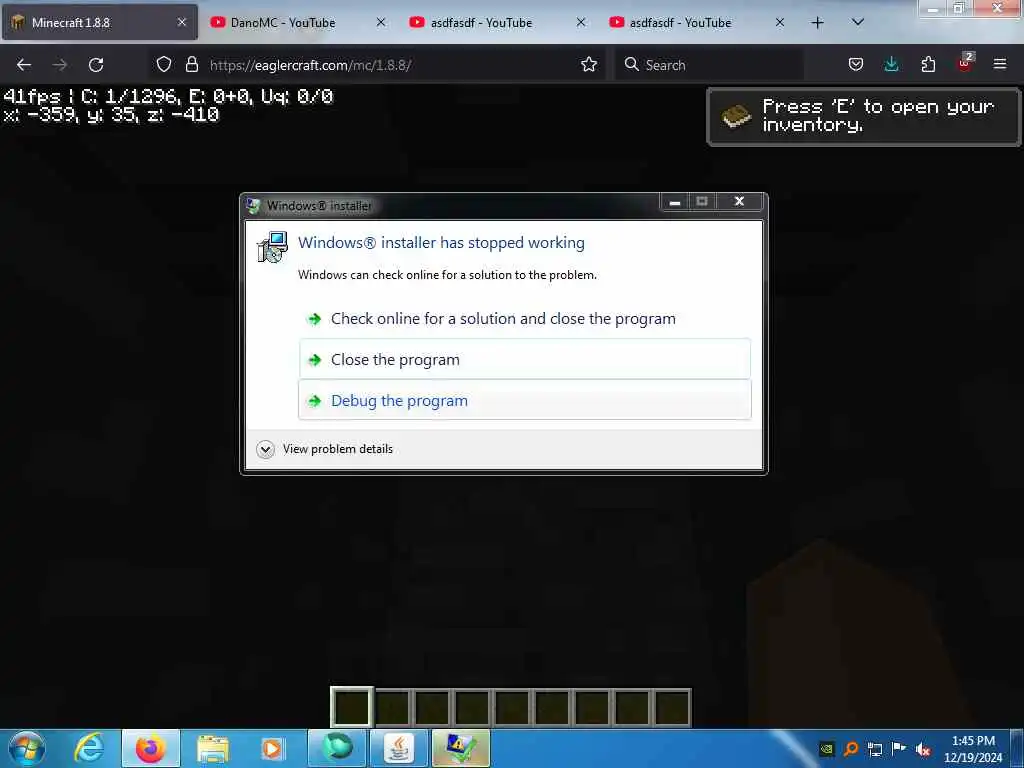Viewport: 1024px width, 768px height.
Task: Open the green globe app on taskbar
Action: coord(337,748)
